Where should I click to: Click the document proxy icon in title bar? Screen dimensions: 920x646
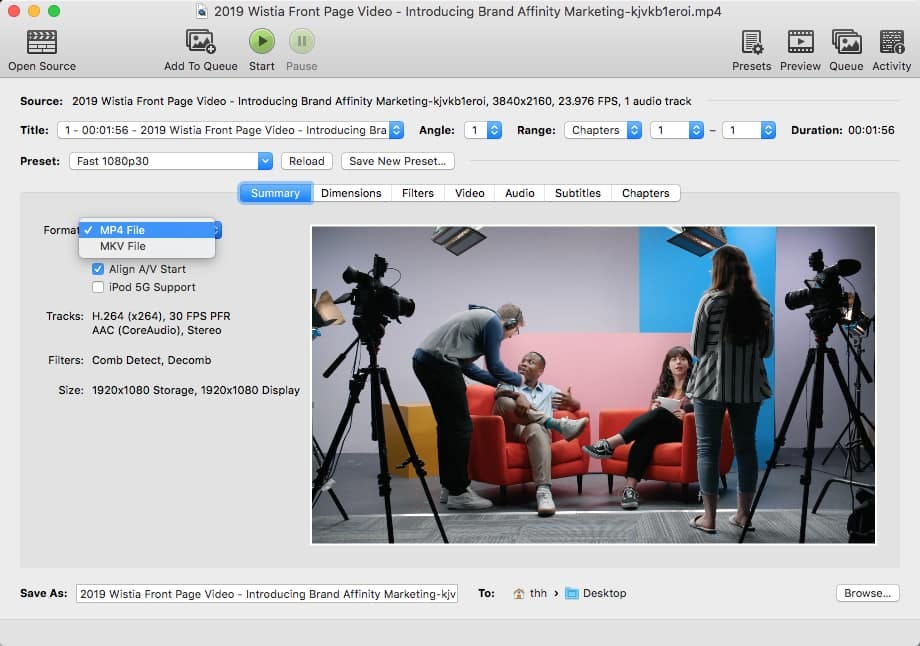(202, 11)
